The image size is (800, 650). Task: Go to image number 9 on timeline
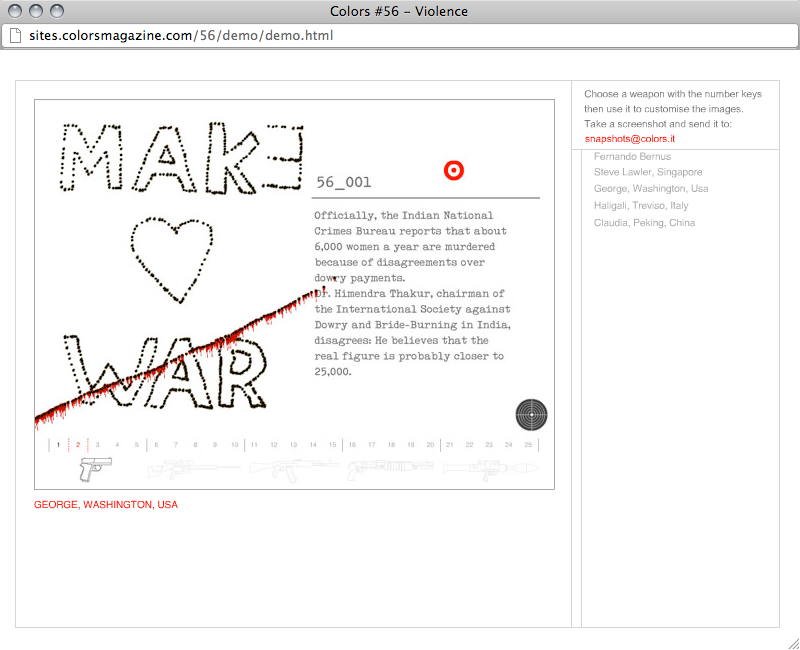pyautogui.click(x=215, y=445)
